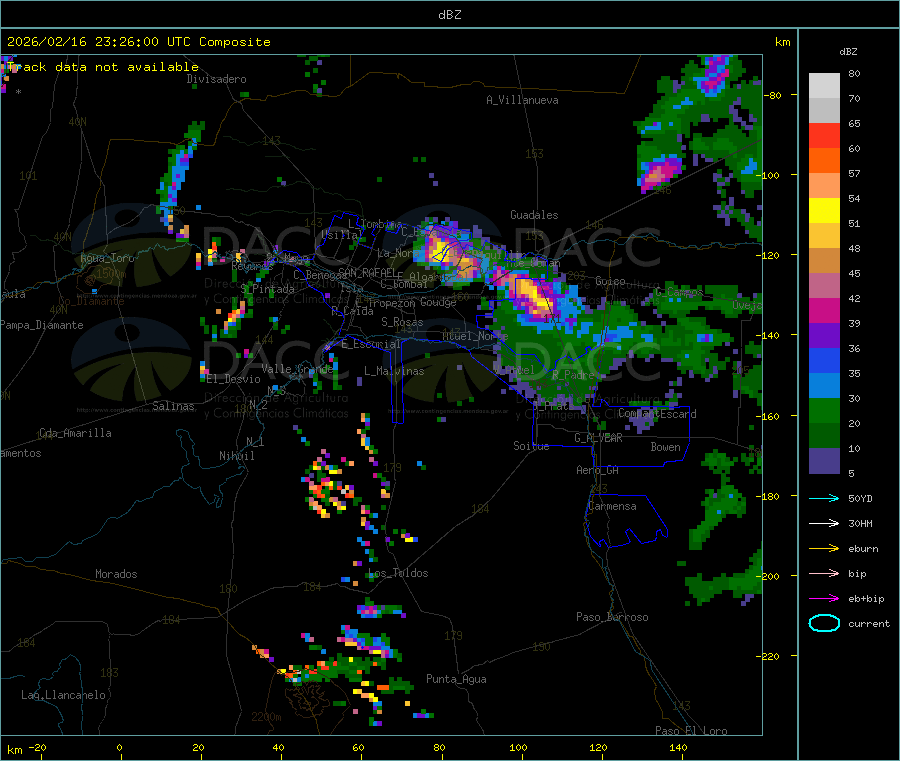Click the '100' tick on bottom km axis
Image resolution: width=900 pixels, height=761 pixels.
pos(518,747)
